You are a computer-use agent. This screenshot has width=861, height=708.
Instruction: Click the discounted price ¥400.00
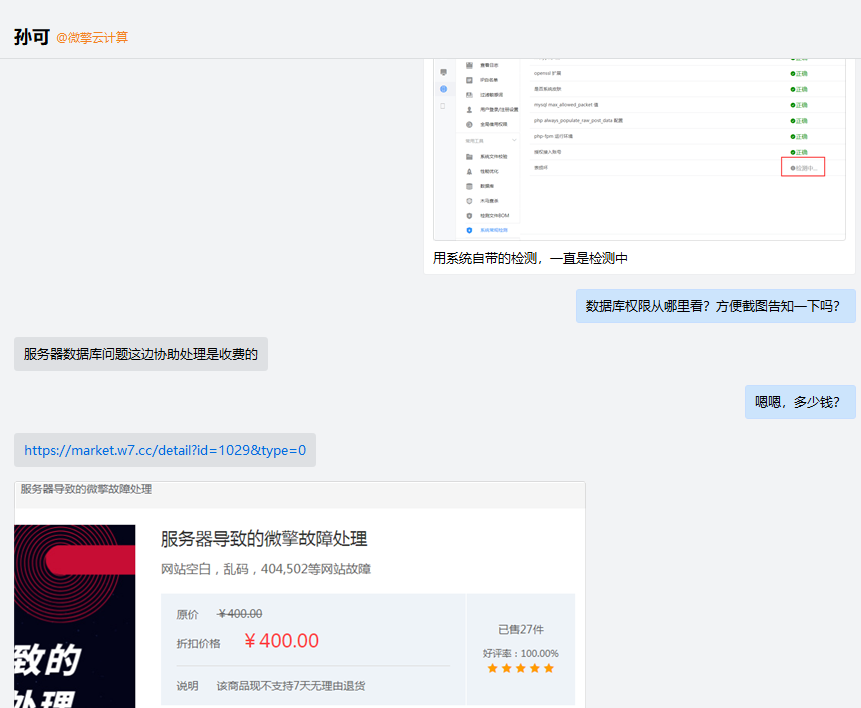pyautogui.click(x=281, y=640)
